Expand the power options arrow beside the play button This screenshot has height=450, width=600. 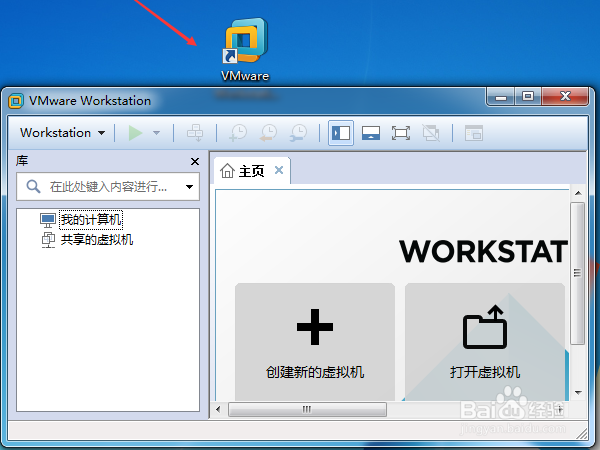pos(156,133)
